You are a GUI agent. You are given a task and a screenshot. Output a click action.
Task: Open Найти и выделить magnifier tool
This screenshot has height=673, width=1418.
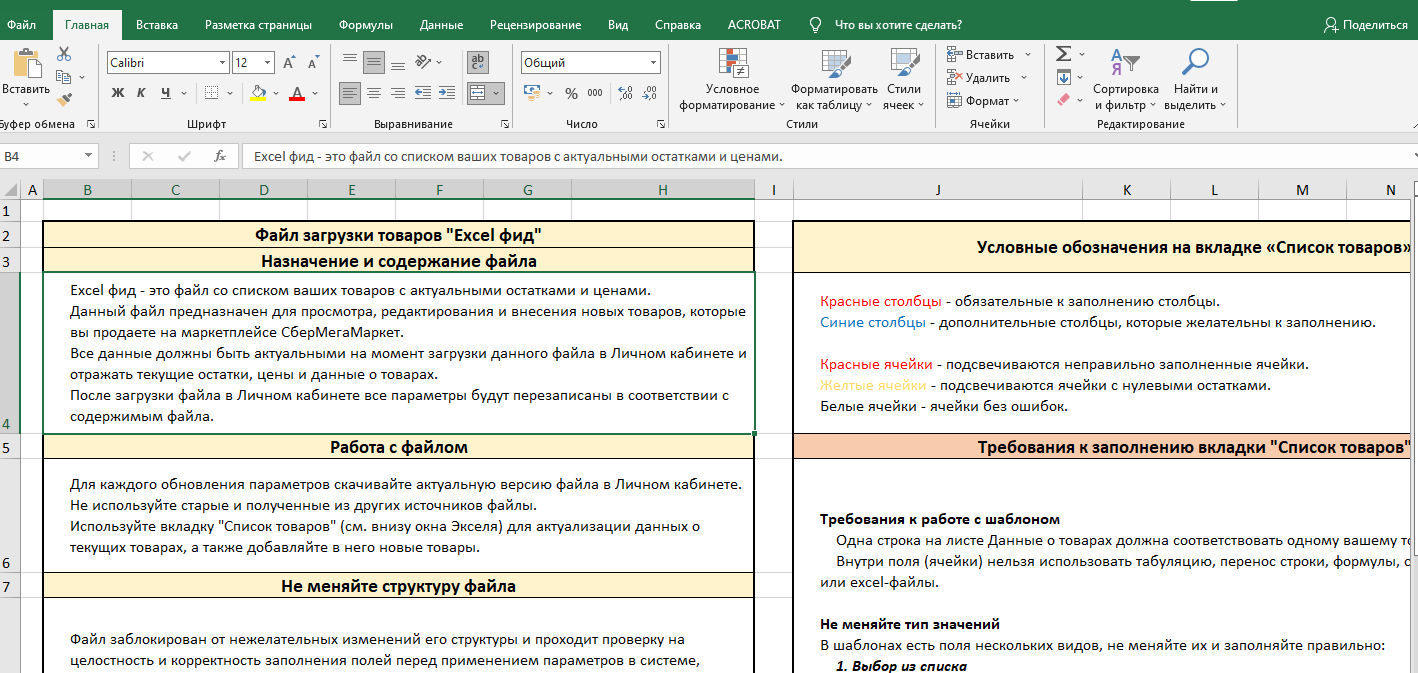pos(1195,62)
